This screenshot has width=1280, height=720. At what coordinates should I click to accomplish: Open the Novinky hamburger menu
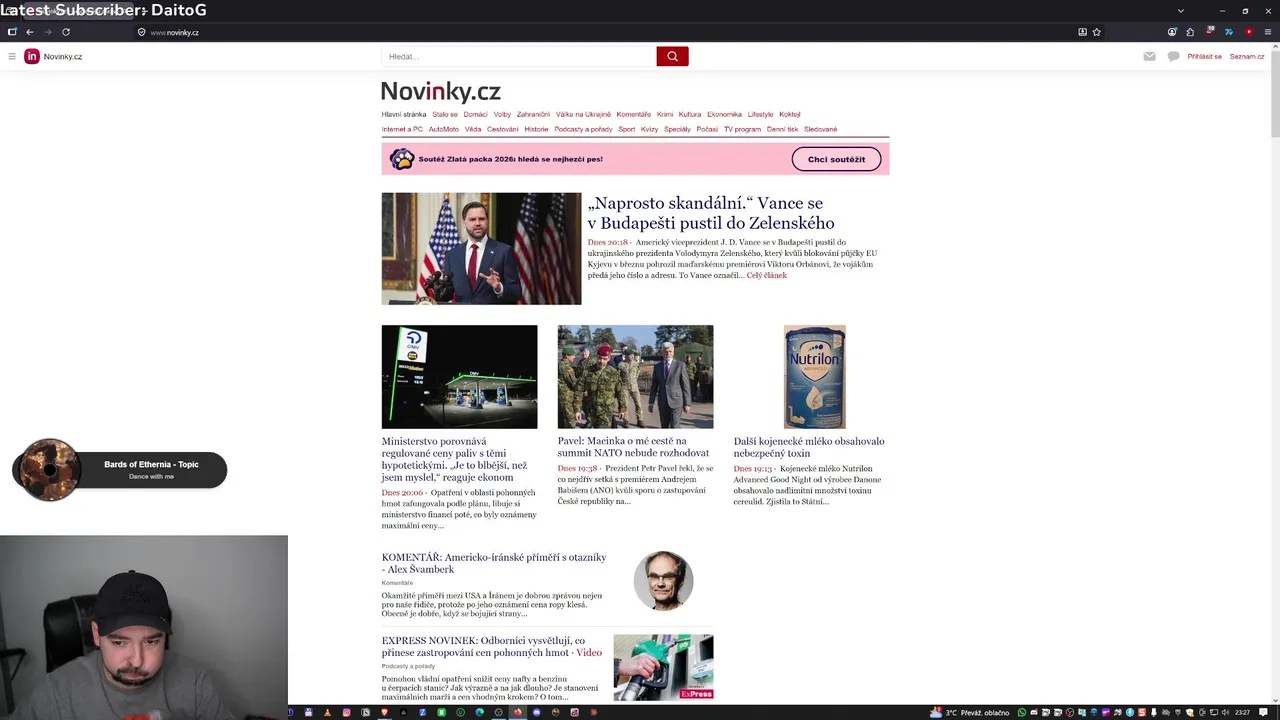pos(12,56)
